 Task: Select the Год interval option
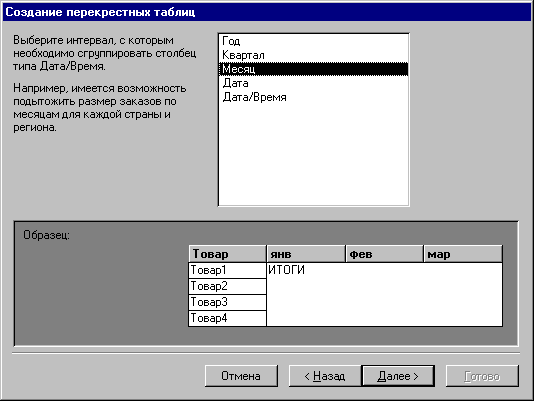click(313, 41)
